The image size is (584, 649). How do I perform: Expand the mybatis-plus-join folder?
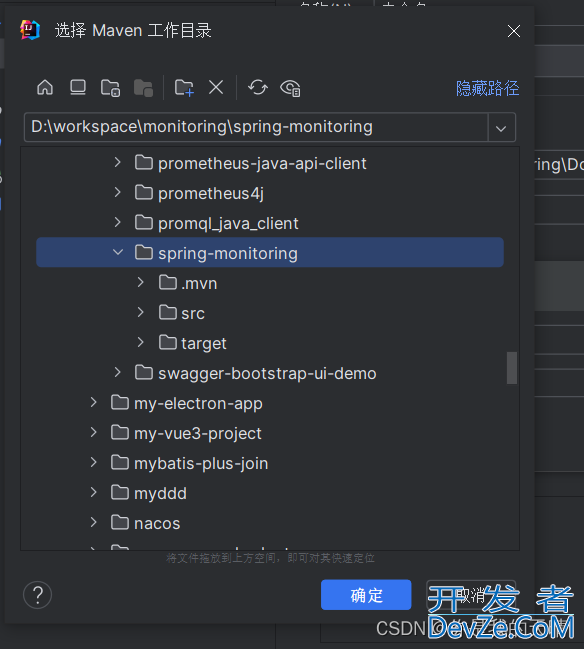[94, 463]
